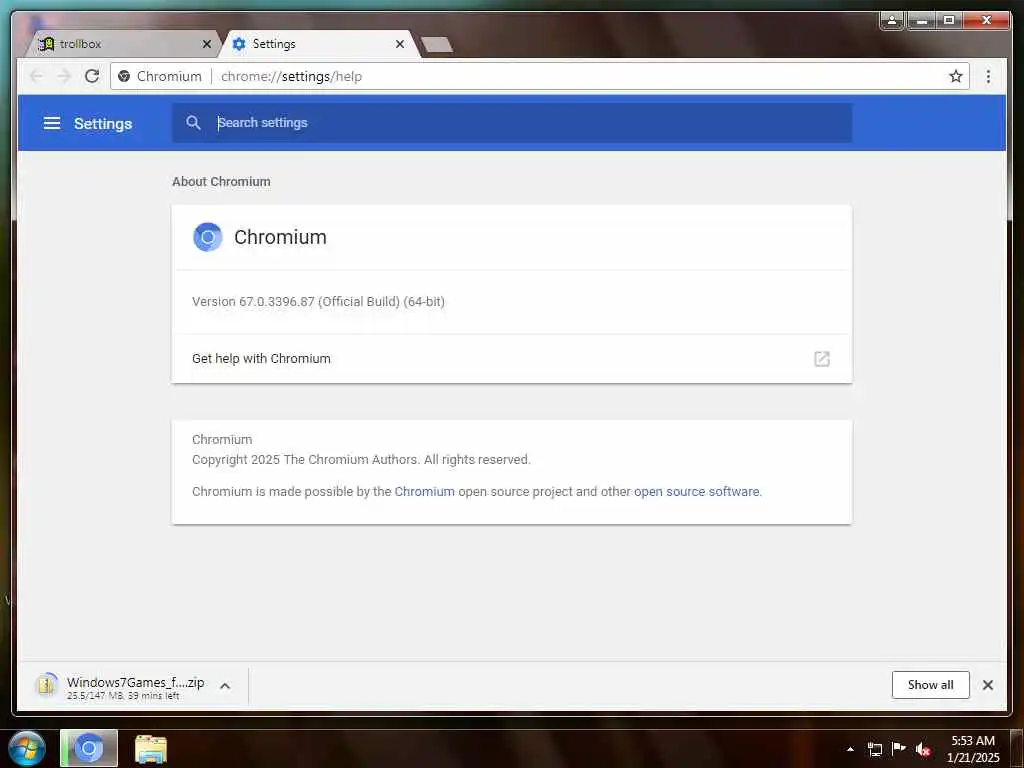Minimize the Chromium window
This screenshot has width=1024, height=768.
[921, 20]
